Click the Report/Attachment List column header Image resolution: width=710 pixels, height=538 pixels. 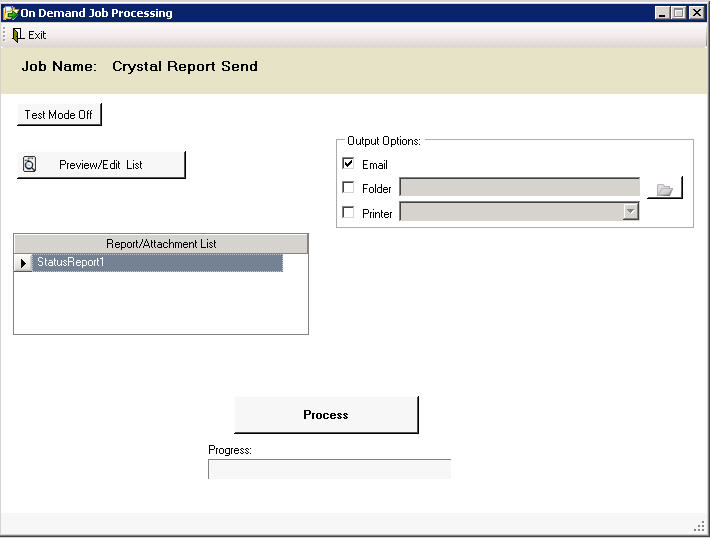161,244
